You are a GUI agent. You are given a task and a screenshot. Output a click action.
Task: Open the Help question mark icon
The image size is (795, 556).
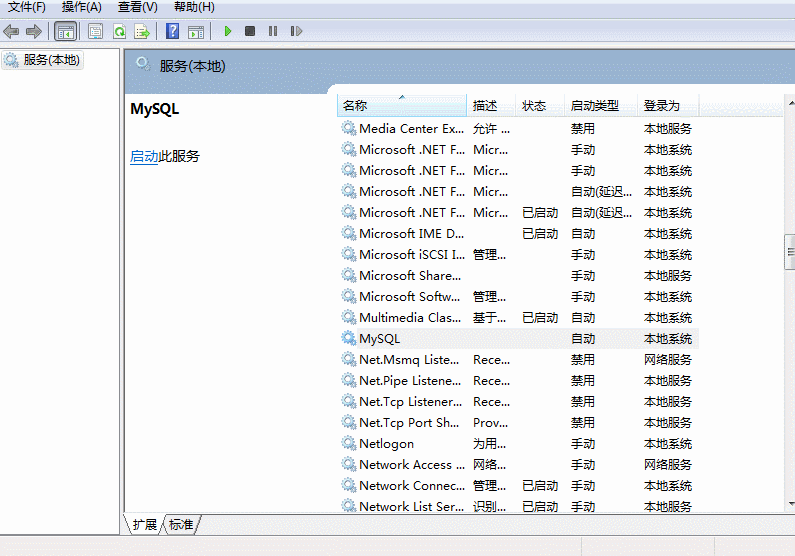point(172,31)
